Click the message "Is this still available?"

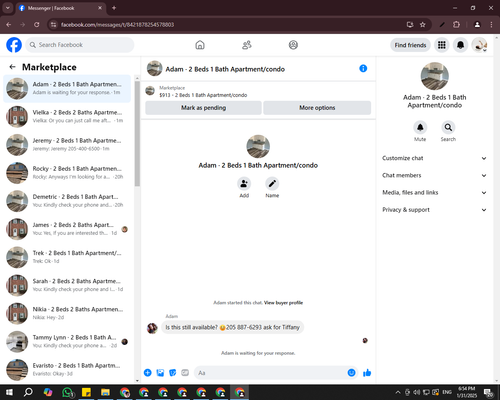(x=233, y=327)
